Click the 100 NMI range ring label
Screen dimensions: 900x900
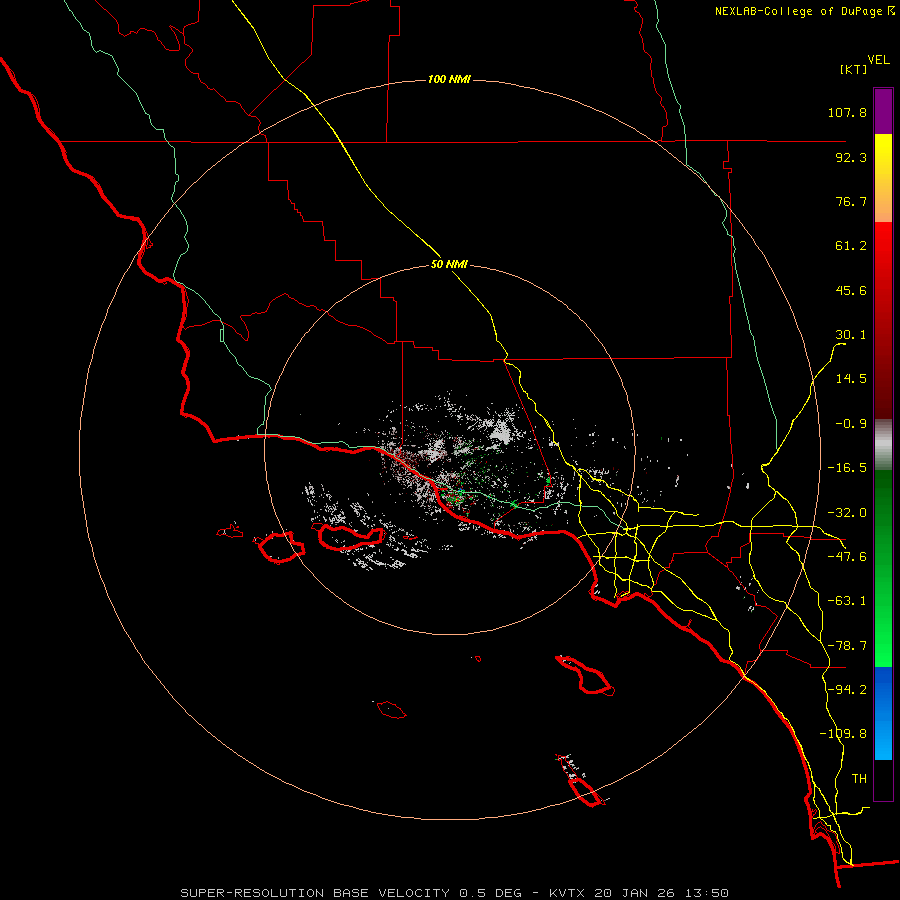[x=449, y=79]
